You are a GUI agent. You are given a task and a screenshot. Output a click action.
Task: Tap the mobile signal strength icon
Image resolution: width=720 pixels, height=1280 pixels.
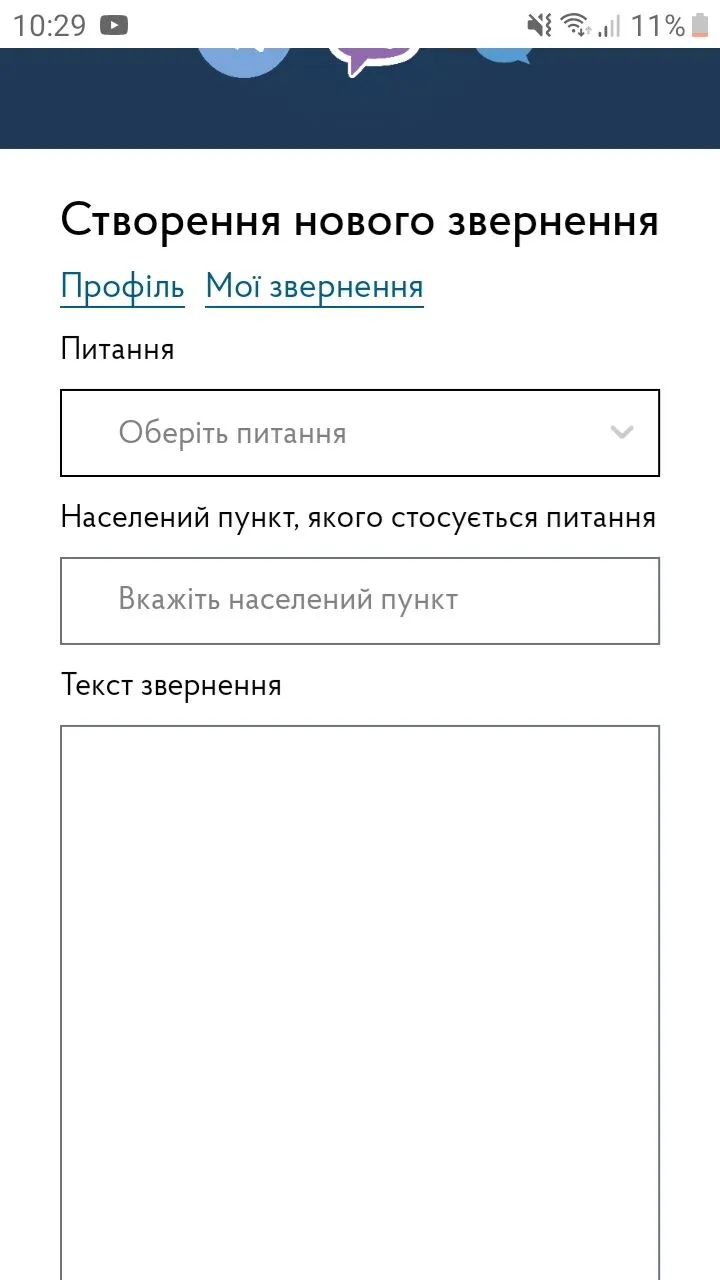coord(609,25)
